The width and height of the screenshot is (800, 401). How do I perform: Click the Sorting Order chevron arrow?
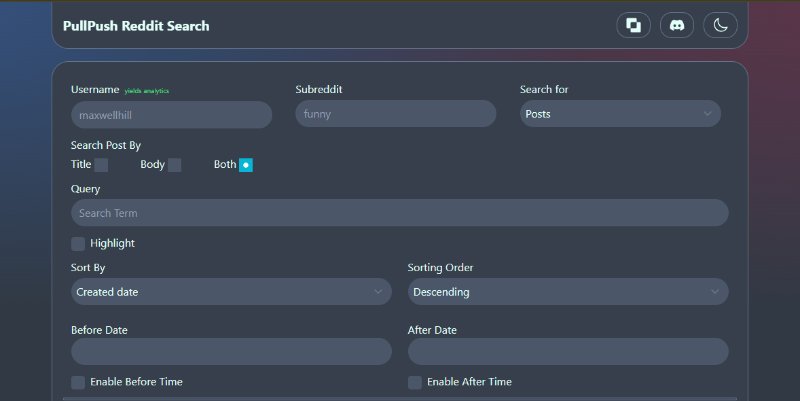[x=714, y=292]
